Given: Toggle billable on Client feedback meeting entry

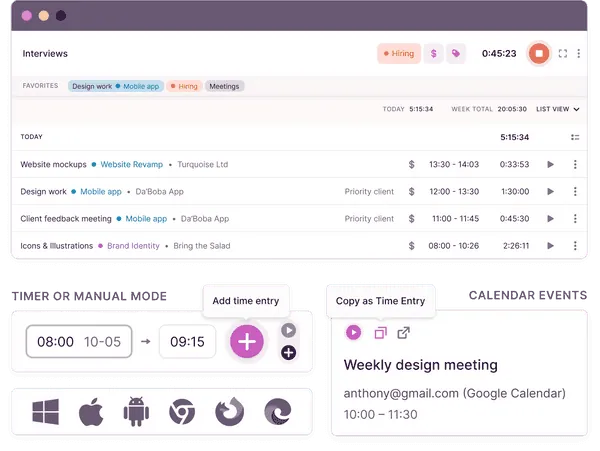Looking at the screenshot, I should (x=411, y=219).
